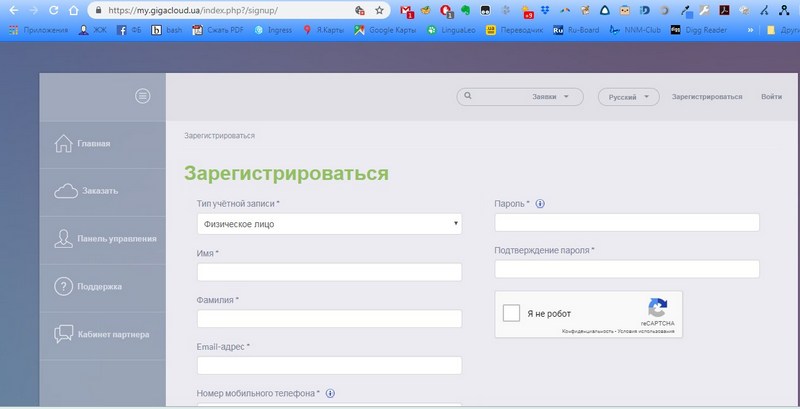This screenshot has height=409, width=800.
Task: Click the padlock site security icon
Action: [99, 10]
